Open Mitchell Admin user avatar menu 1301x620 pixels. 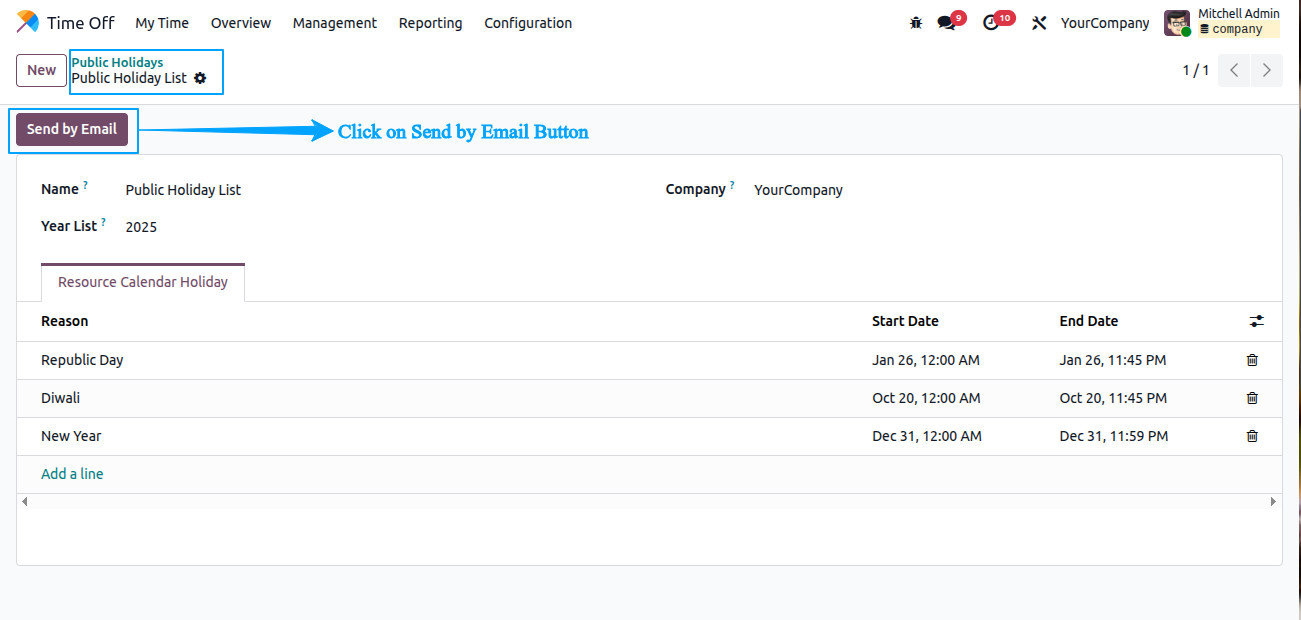point(1177,23)
